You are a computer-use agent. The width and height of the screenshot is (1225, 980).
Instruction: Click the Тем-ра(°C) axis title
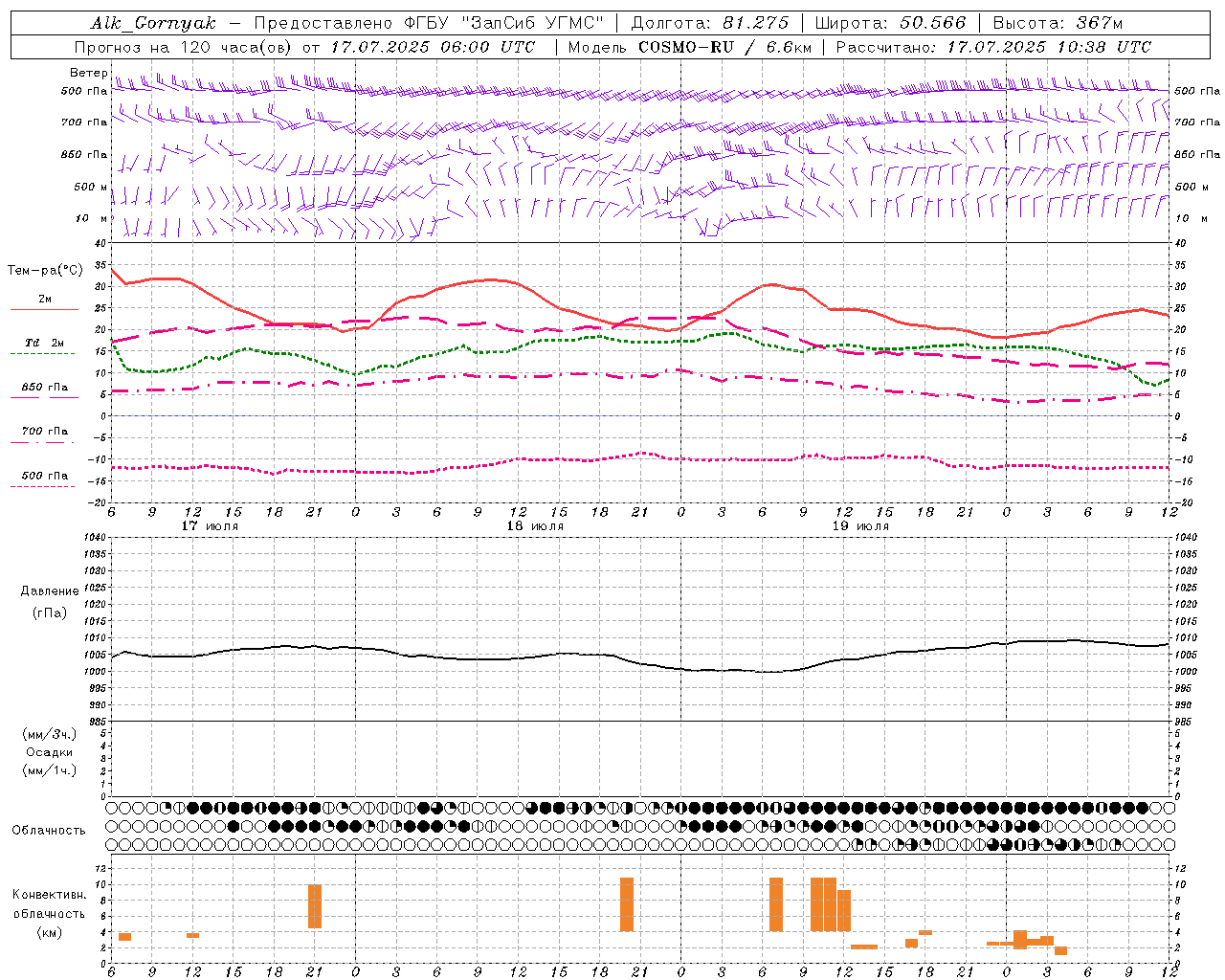click(45, 271)
